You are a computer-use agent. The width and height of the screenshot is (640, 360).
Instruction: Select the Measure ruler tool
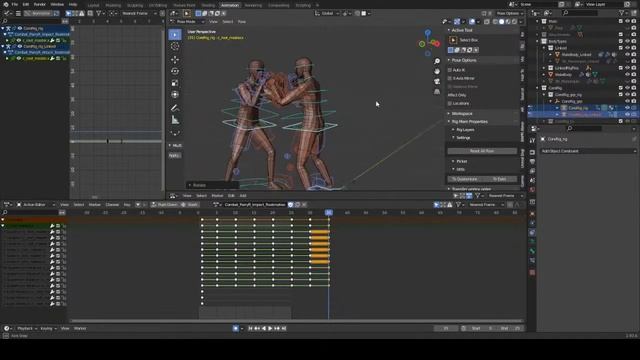(x=175, y=120)
